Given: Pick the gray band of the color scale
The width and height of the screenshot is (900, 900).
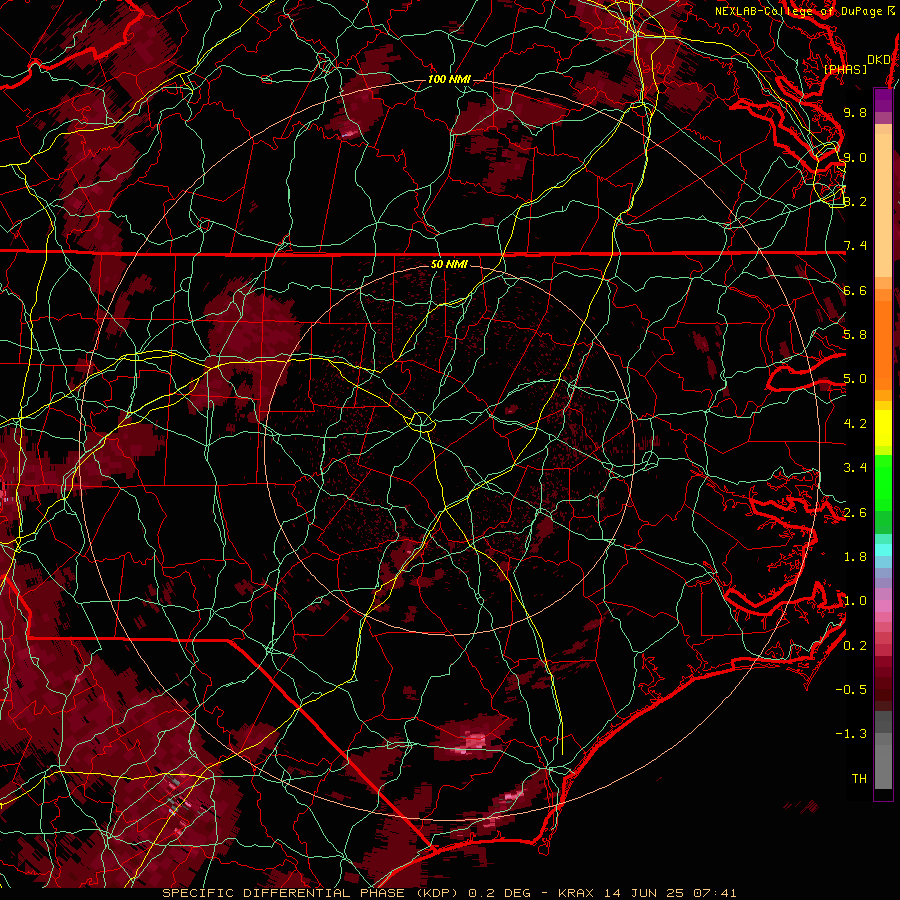Looking at the screenshot, I should coord(883,752).
